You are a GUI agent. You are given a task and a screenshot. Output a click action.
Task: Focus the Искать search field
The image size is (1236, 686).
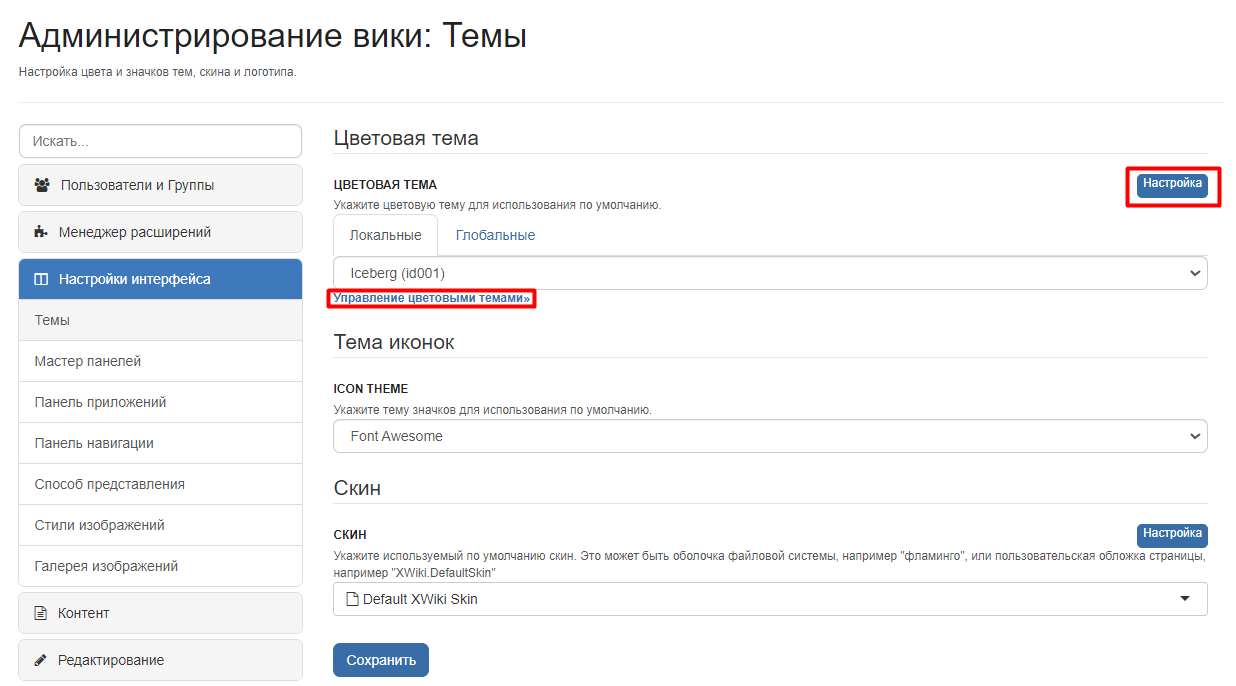[160, 141]
